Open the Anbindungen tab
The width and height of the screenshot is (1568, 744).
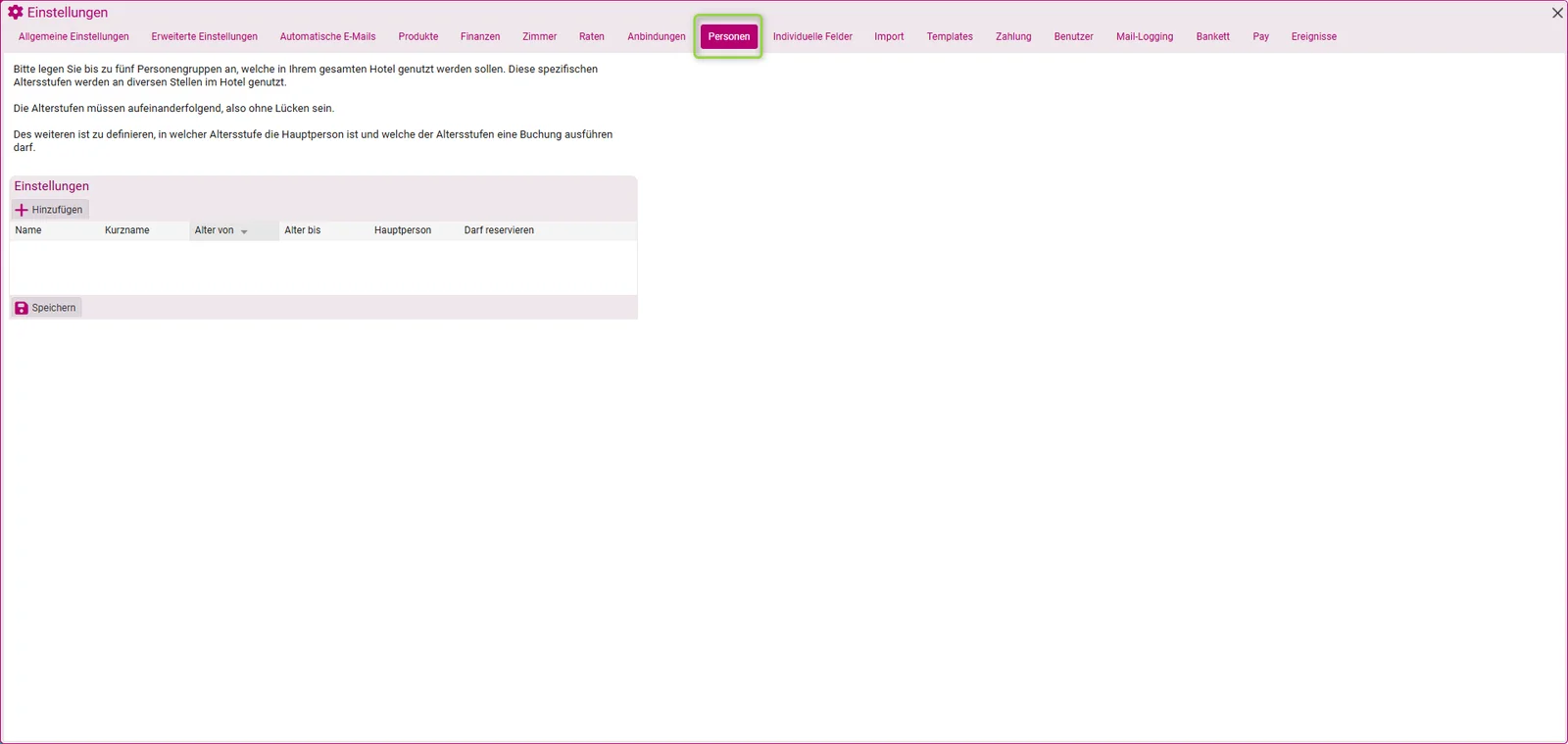click(657, 36)
